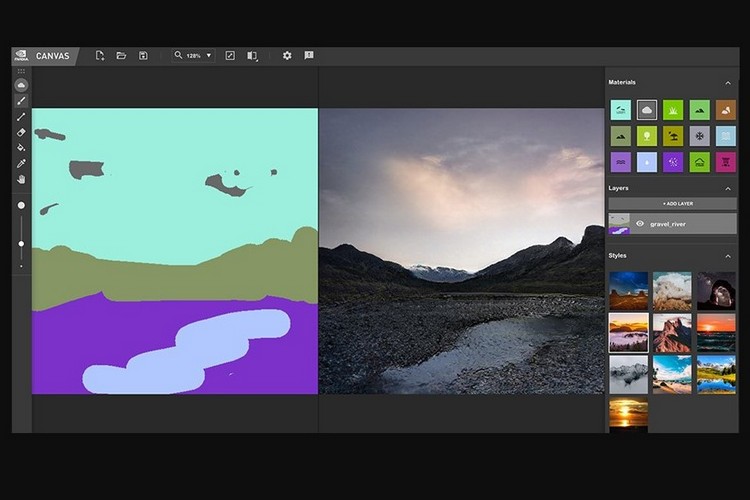Pick the cyan sky material

pyautogui.click(x=620, y=110)
